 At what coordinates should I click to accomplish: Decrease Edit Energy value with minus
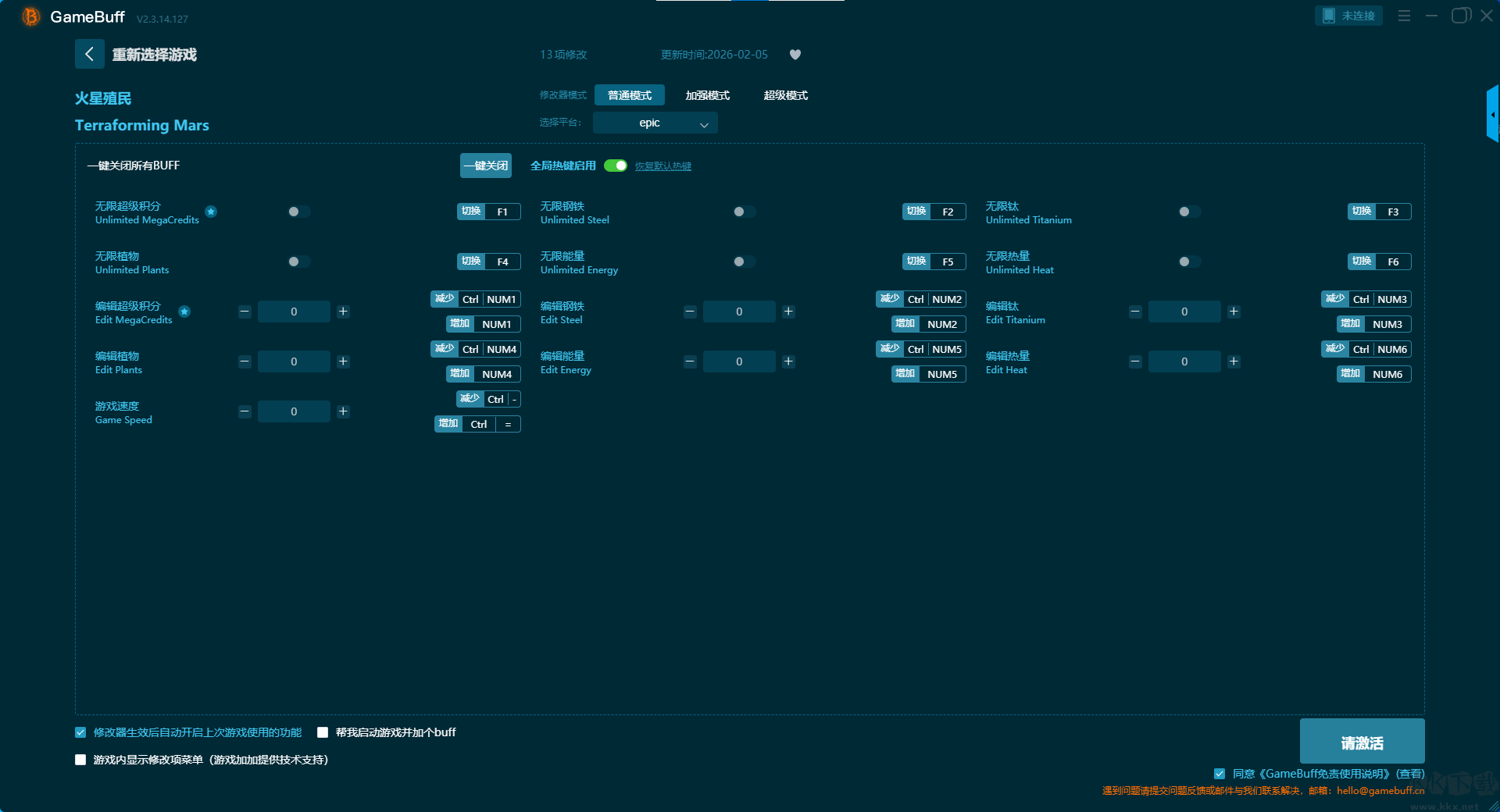point(690,361)
